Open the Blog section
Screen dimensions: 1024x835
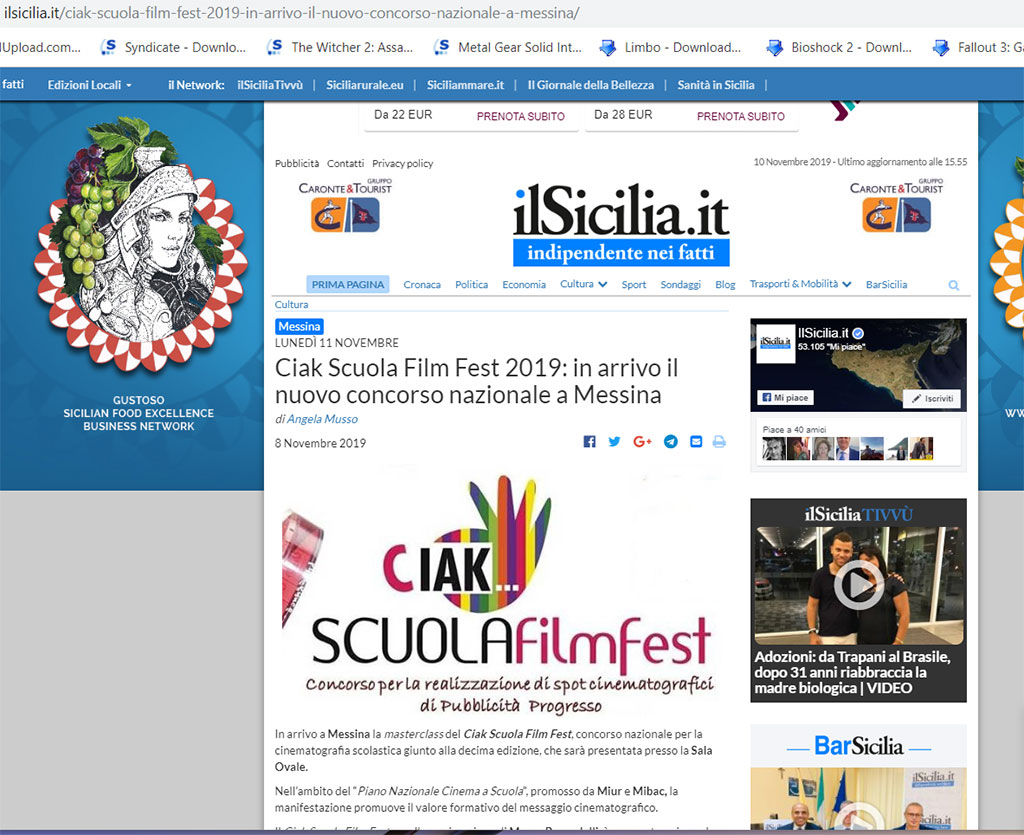pyautogui.click(x=725, y=285)
